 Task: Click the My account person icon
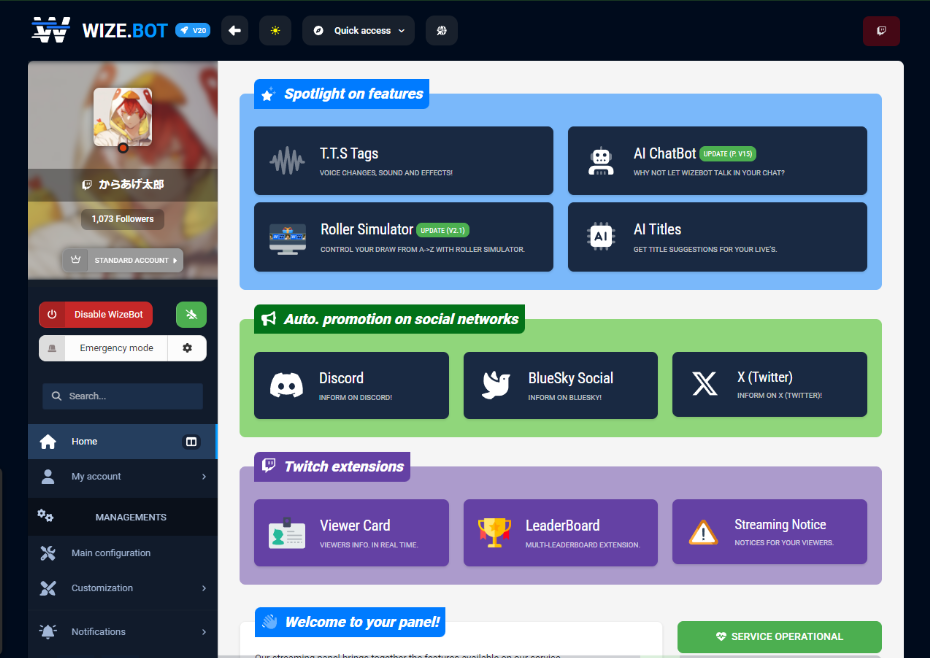pos(48,476)
